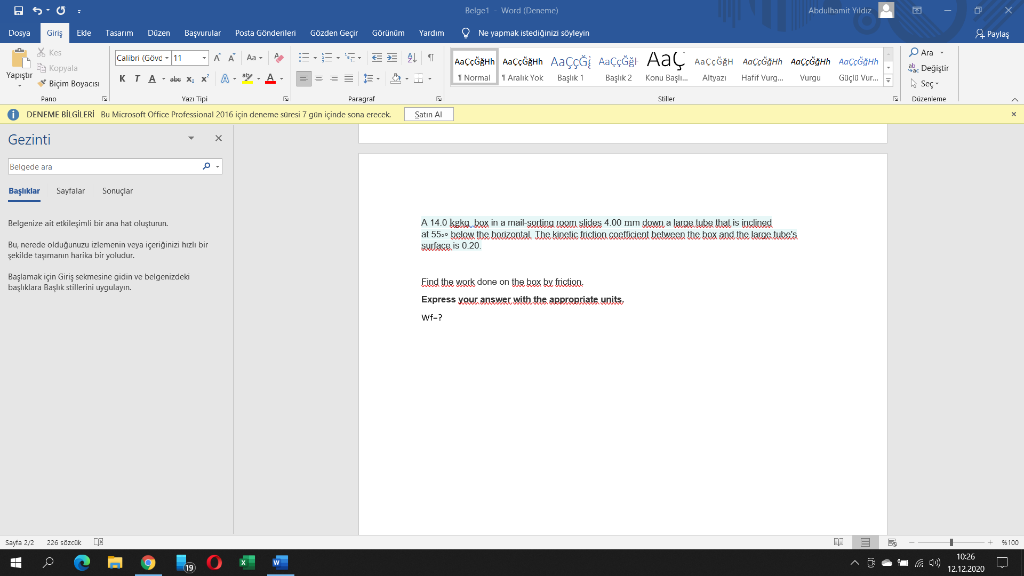Switch to read mode view in status bar
Screen dimensions: 1024x576
click(x=839, y=542)
